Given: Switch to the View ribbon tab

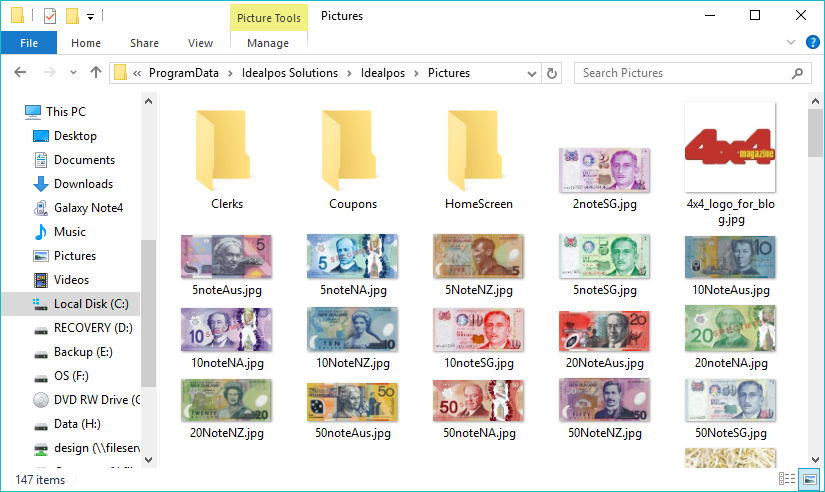Looking at the screenshot, I should click(200, 43).
